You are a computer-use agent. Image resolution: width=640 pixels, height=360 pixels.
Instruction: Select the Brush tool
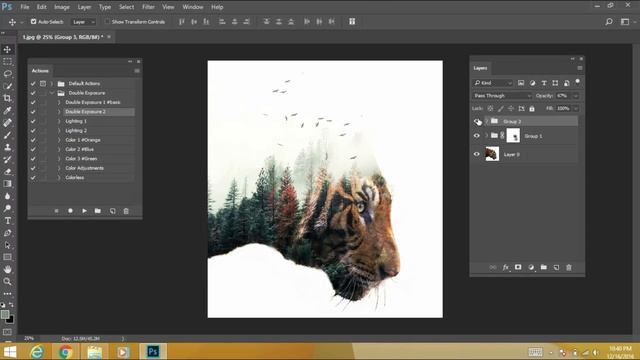7,135
